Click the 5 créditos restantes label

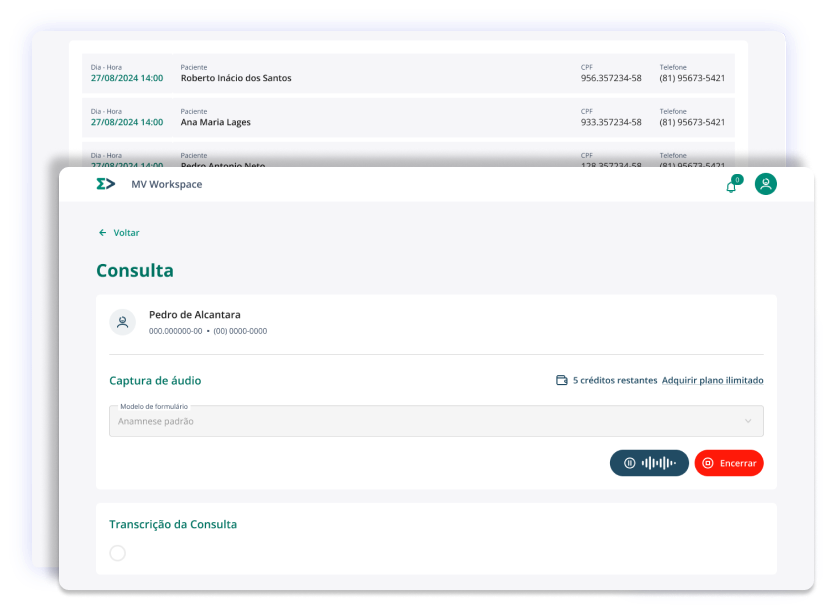[x=615, y=381]
